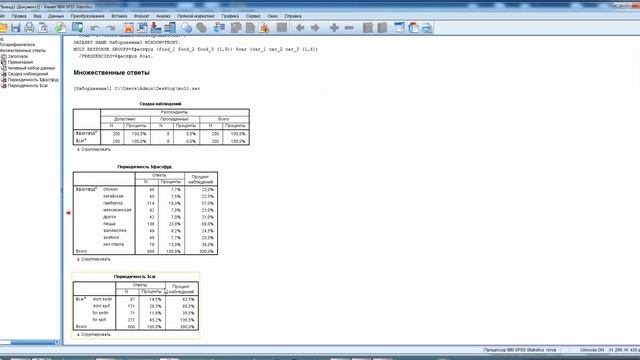Click the for sprt row label
The width and height of the screenshot is (640, 360).
pyautogui.click(x=99, y=320)
